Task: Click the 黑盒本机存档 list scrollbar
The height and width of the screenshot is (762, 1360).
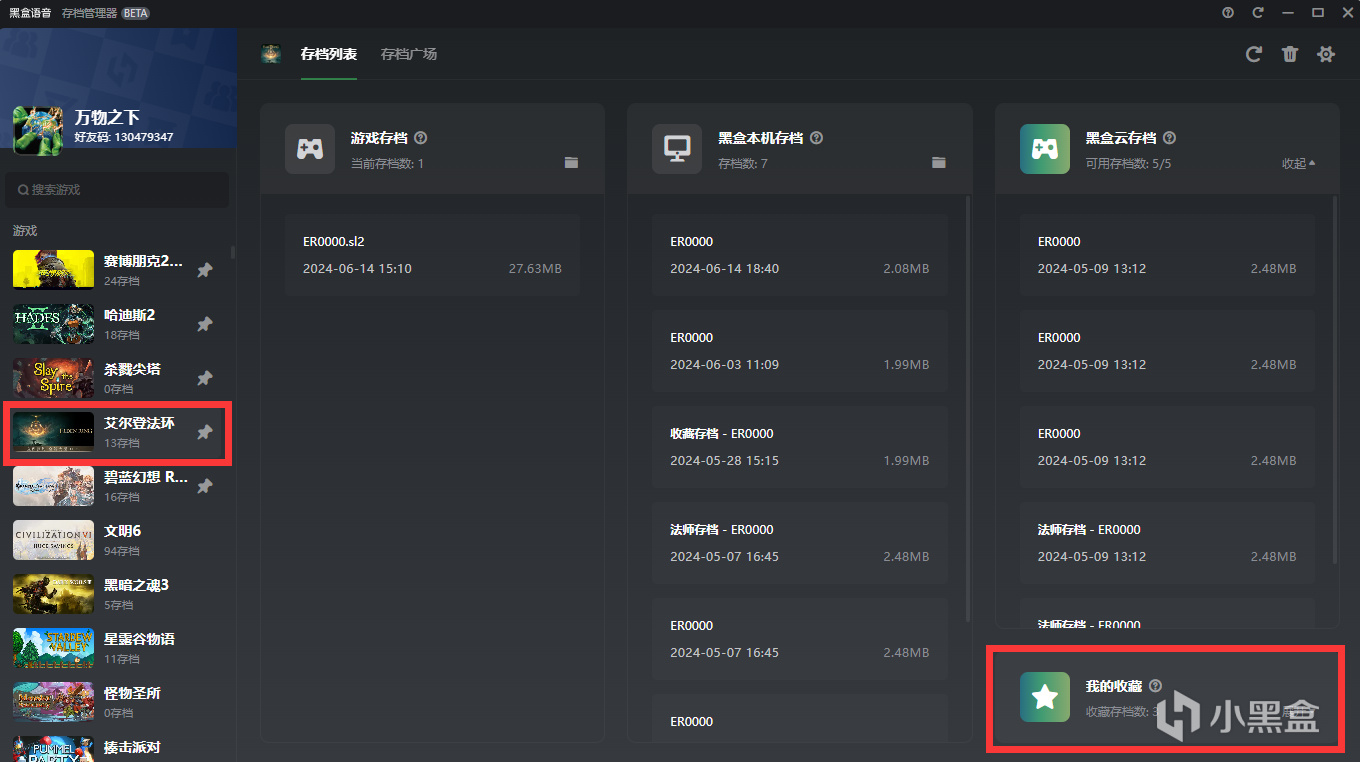Action: click(x=967, y=408)
